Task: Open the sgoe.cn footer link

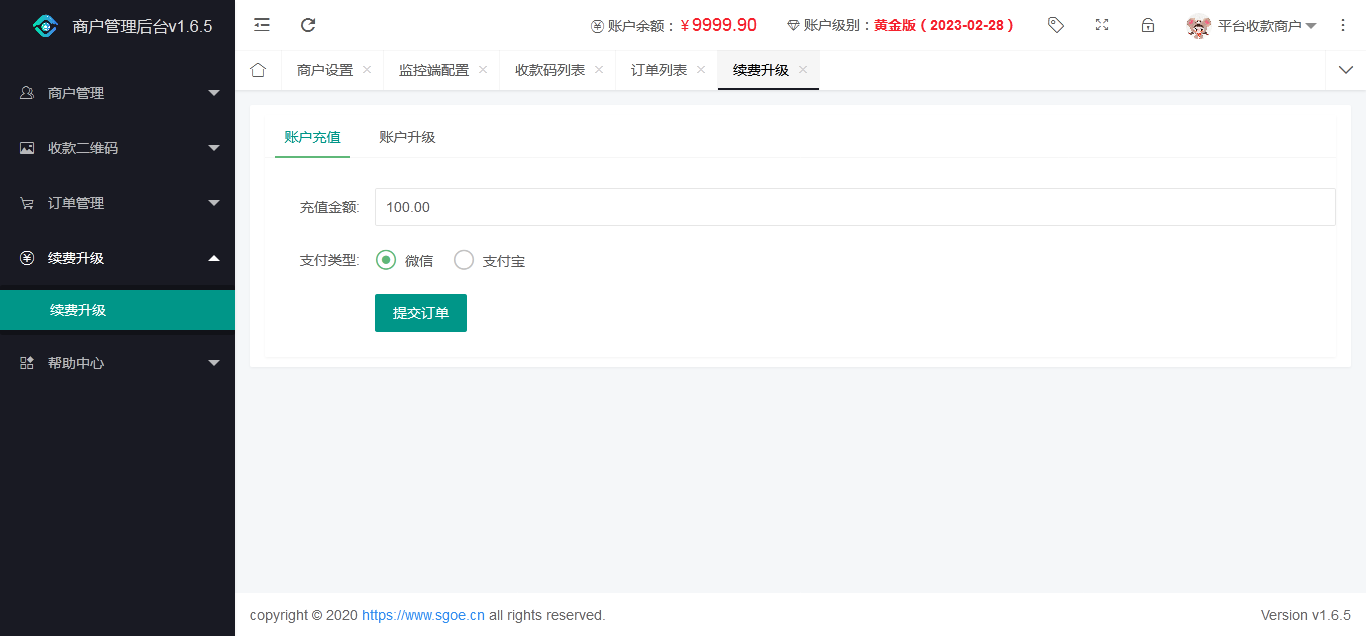Action: click(422, 615)
